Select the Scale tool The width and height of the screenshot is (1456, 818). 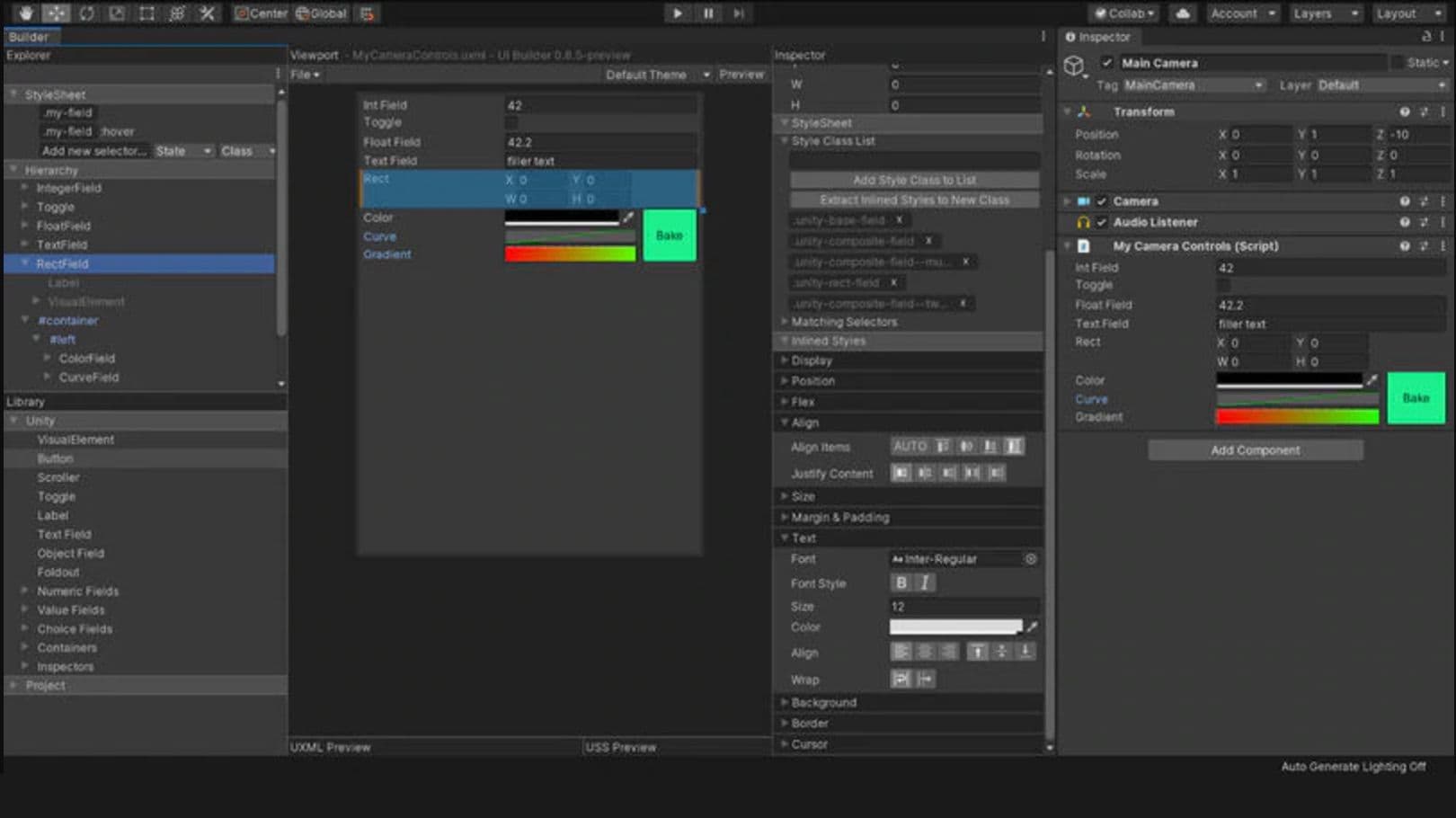point(116,13)
